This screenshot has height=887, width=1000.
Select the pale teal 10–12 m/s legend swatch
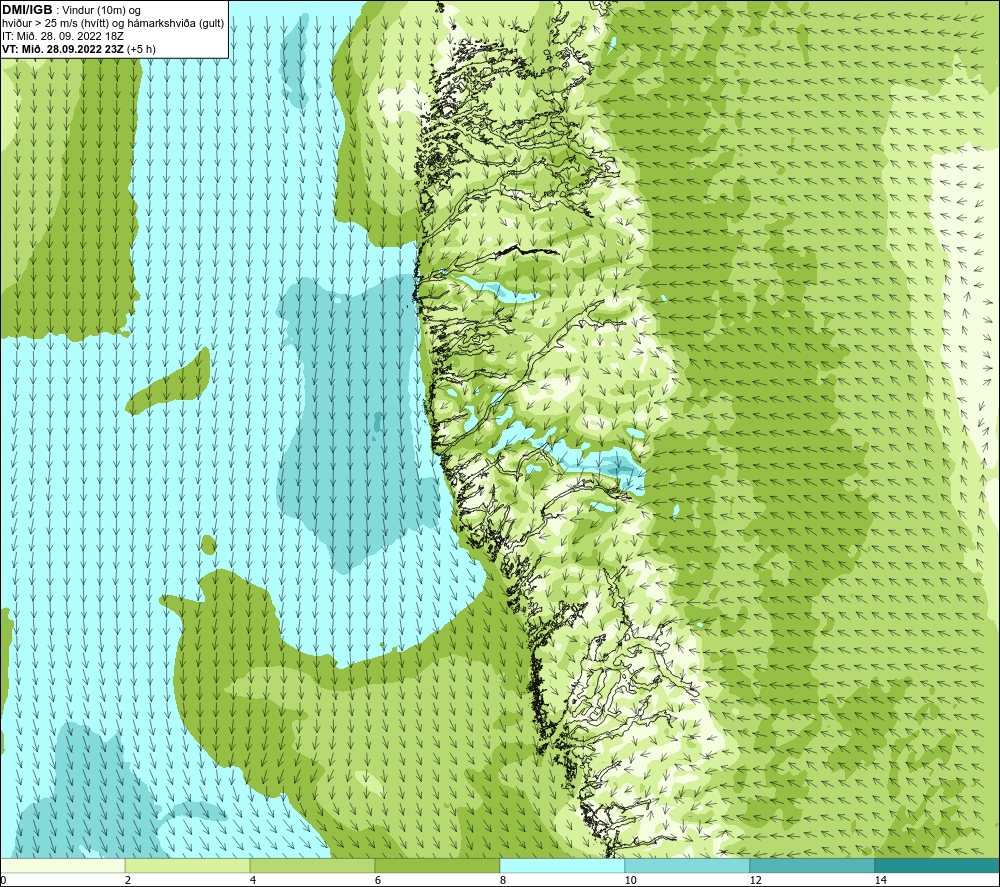[688, 865]
